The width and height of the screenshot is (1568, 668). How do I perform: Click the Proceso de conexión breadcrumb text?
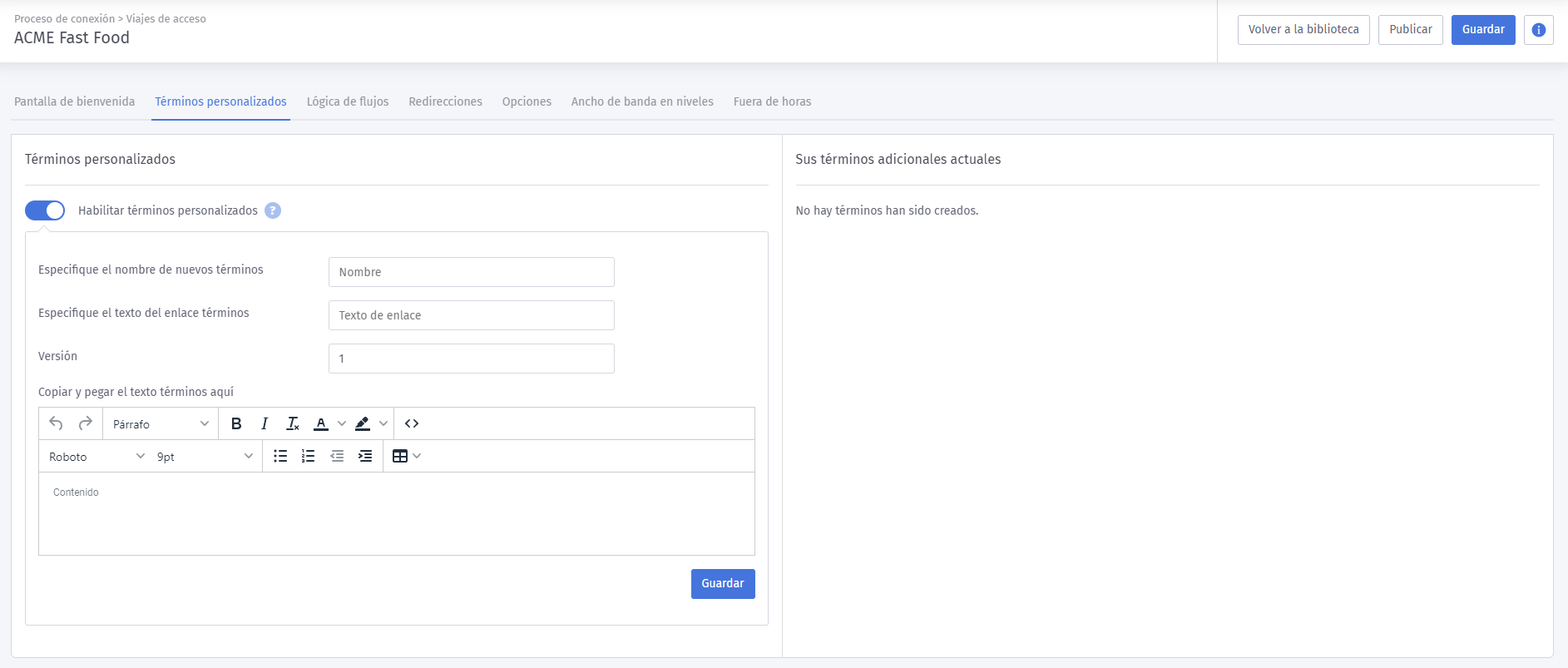pyautogui.click(x=65, y=18)
